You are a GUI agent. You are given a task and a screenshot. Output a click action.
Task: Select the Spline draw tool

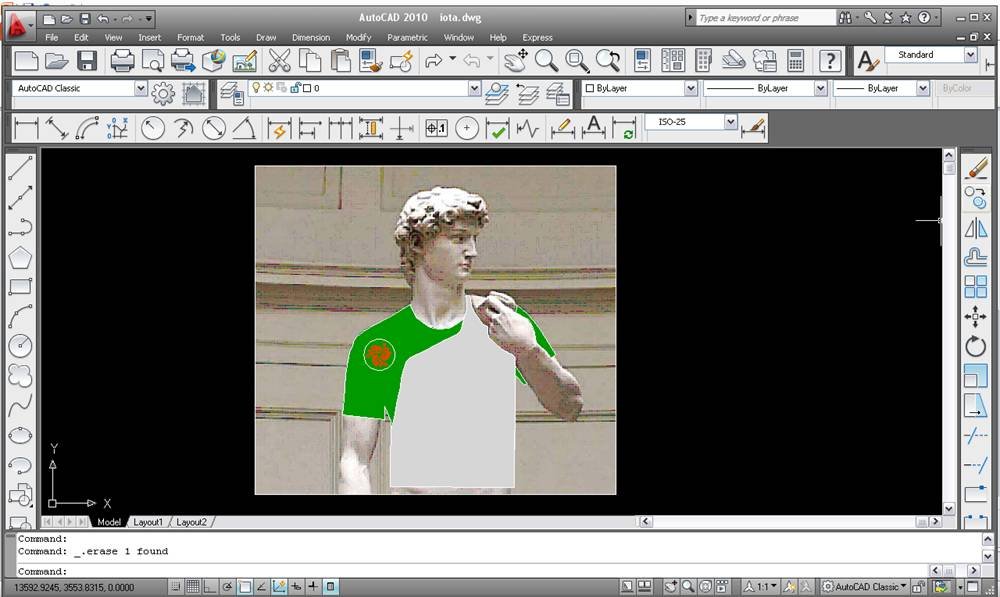pyautogui.click(x=20, y=404)
